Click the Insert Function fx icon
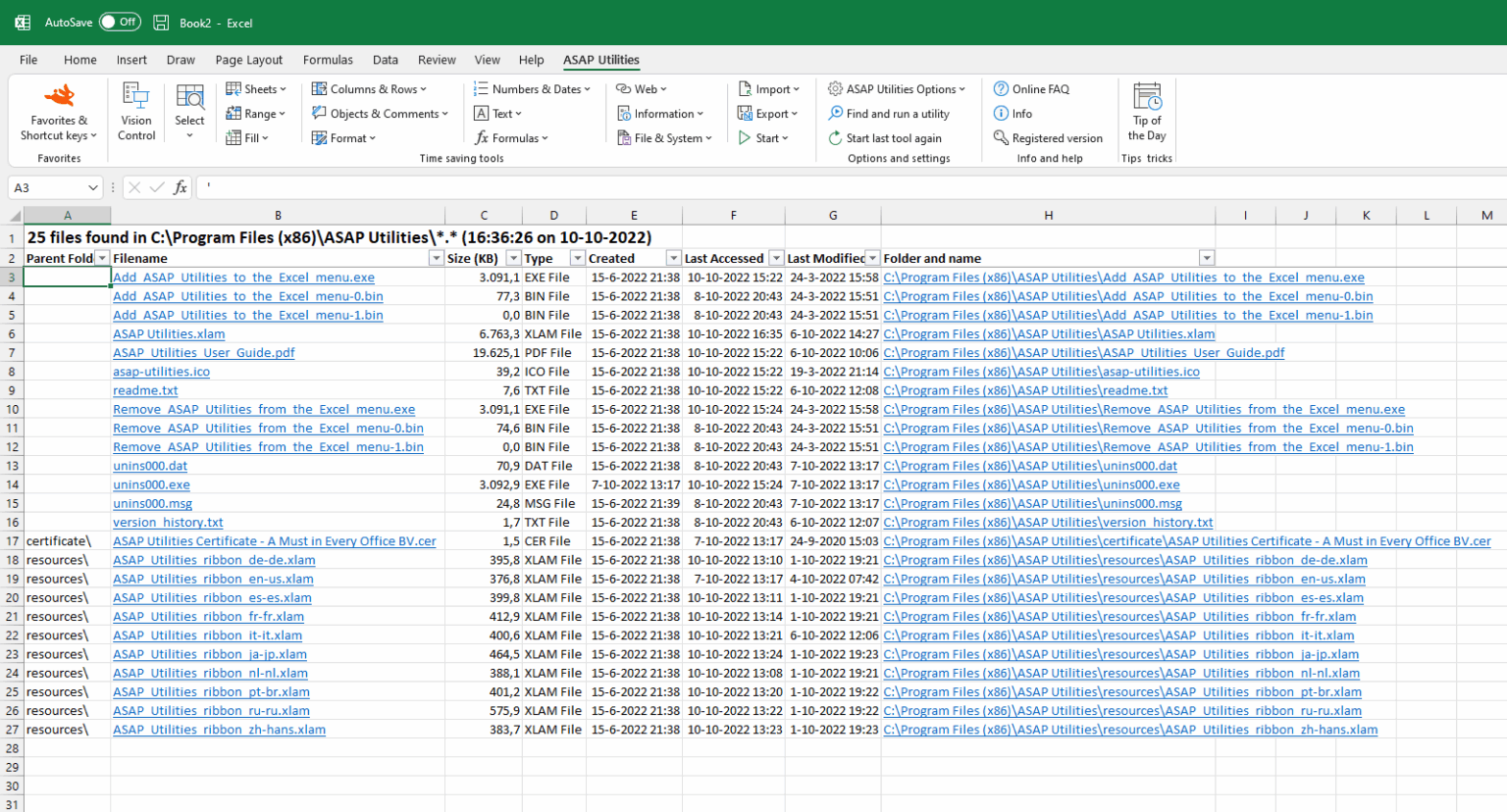Viewport: 1507px width, 812px height. (x=181, y=187)
